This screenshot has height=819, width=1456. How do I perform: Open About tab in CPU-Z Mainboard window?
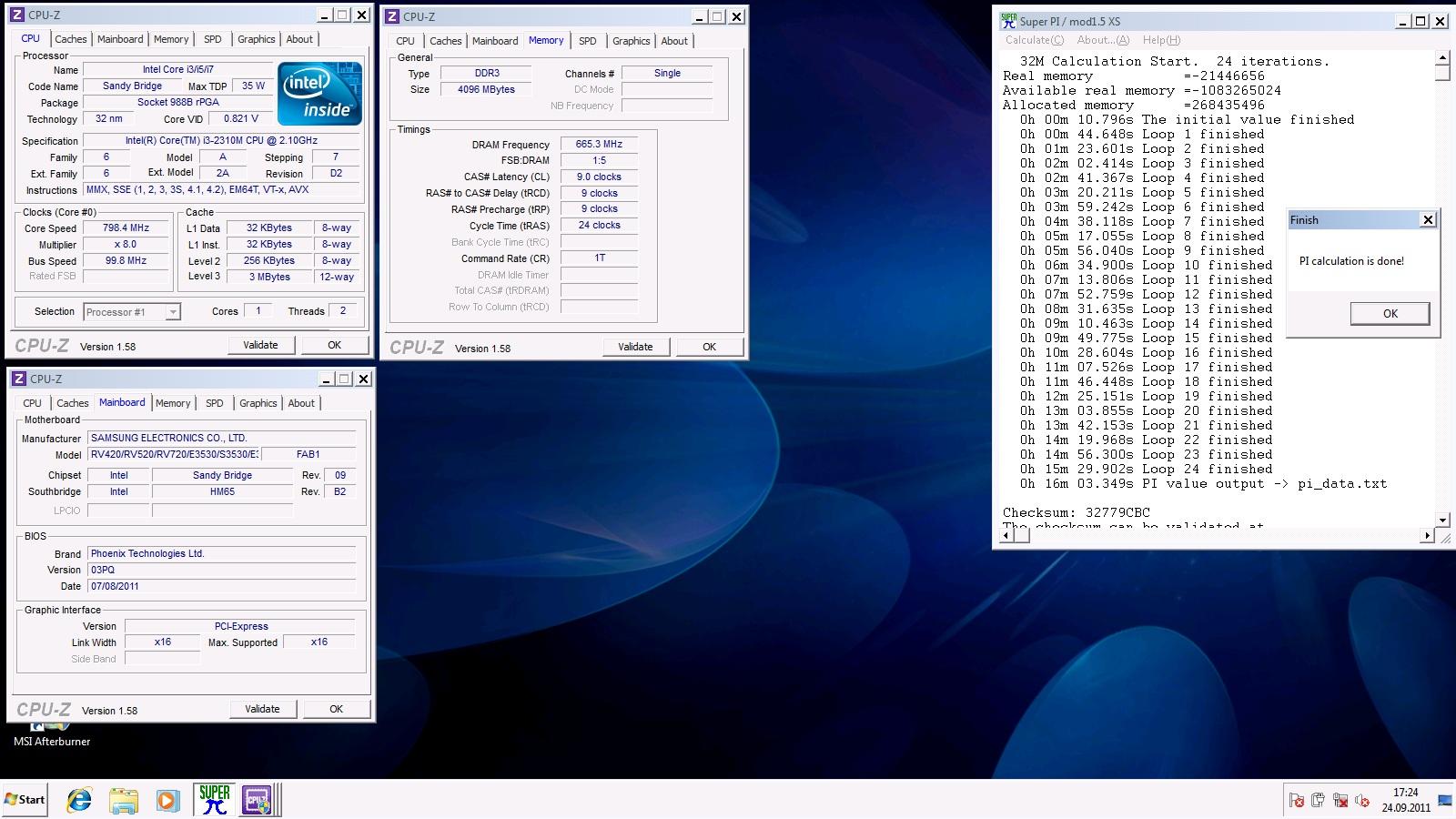coord(301,403)
